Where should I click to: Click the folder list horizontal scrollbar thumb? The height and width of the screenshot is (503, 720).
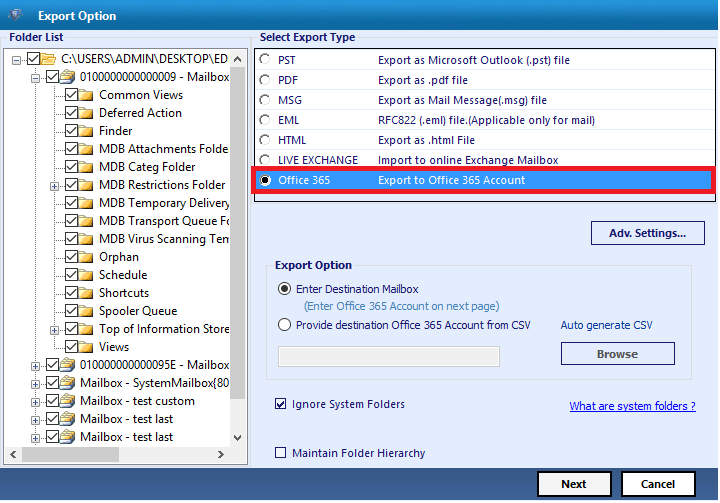(70, 454)
